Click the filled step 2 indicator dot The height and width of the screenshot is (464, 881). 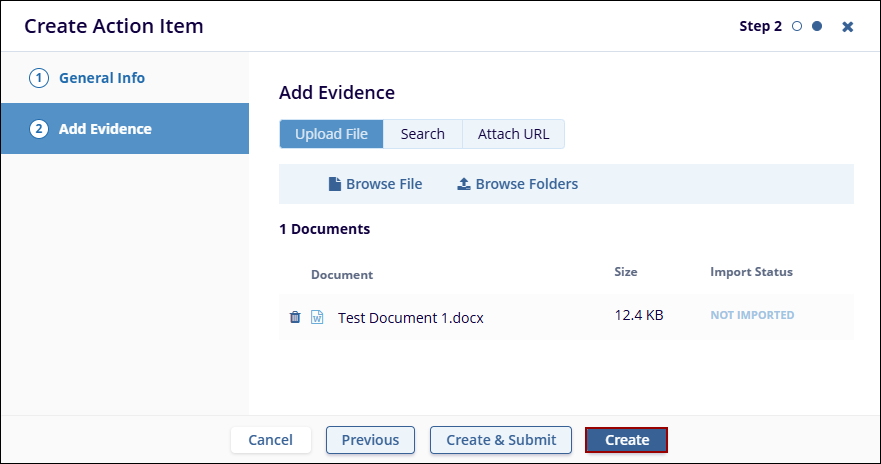817,27
